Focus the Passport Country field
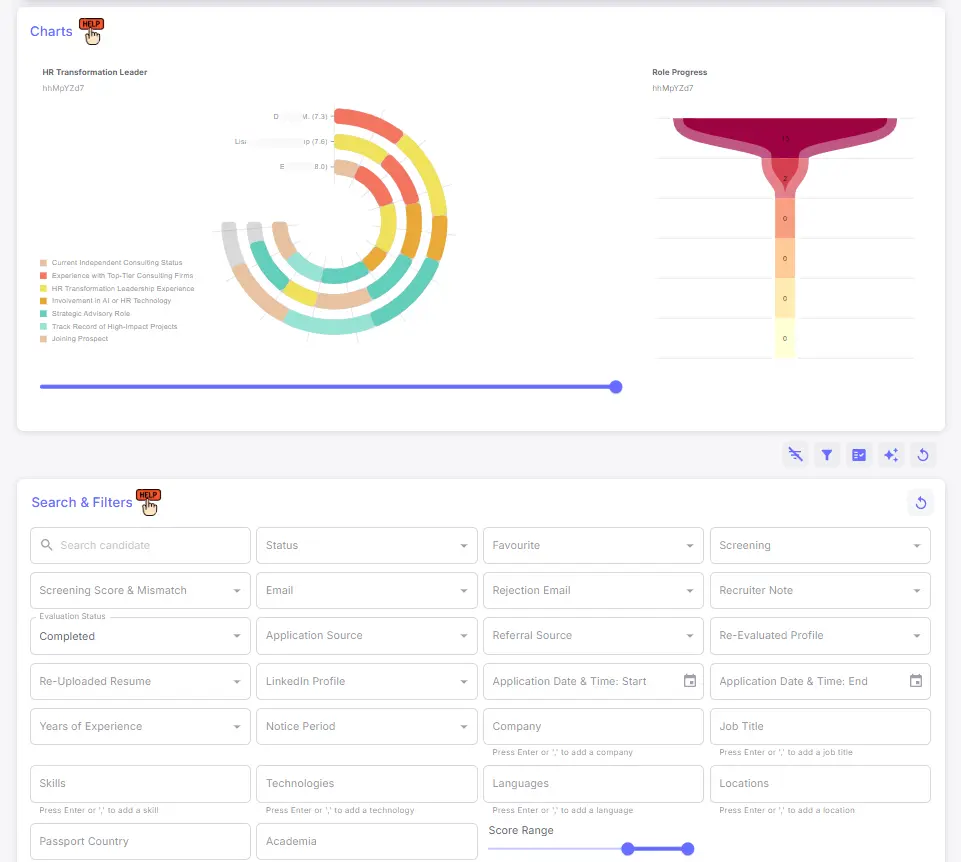961x862 pixels. pos(140,841)
